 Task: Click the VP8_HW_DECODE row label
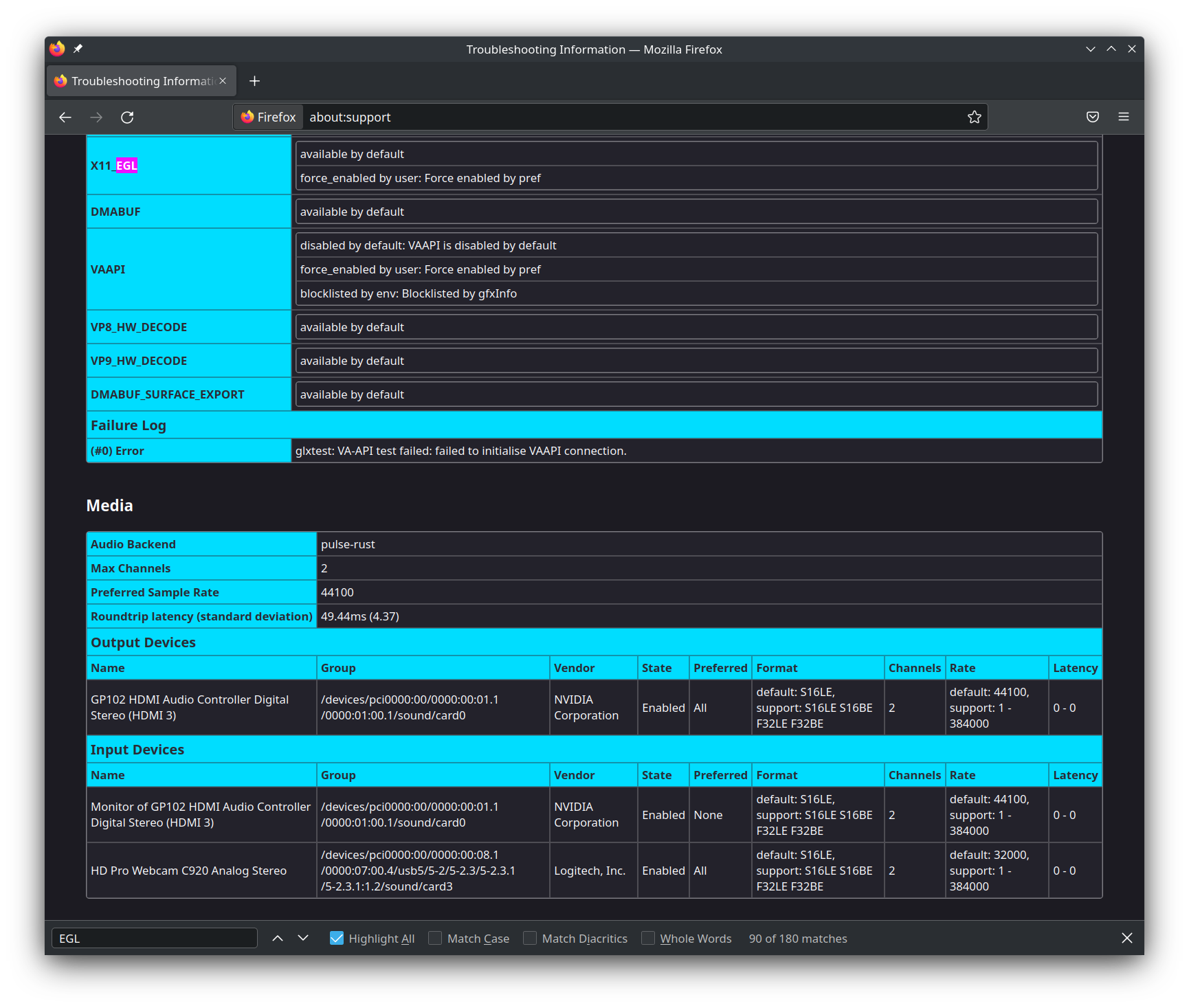click(139, 327)
